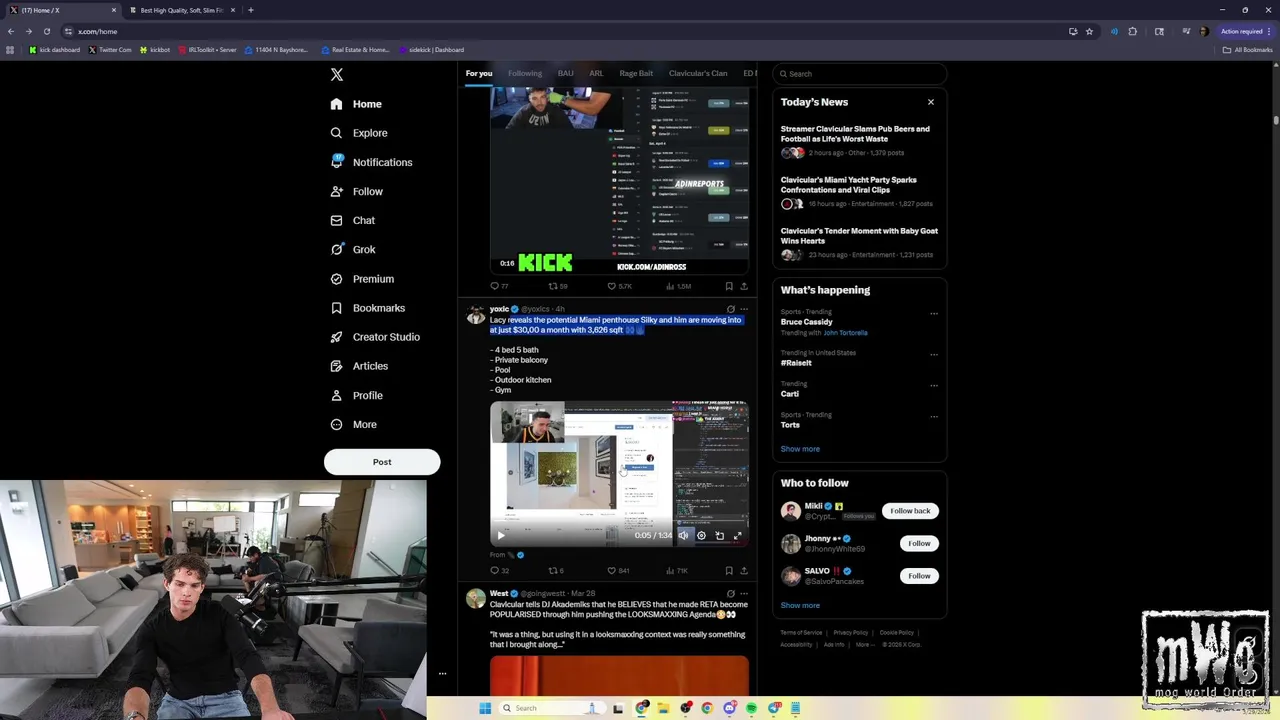Show more under What's happening
This screenshot has width=1280, height=720.
point(800,449)
